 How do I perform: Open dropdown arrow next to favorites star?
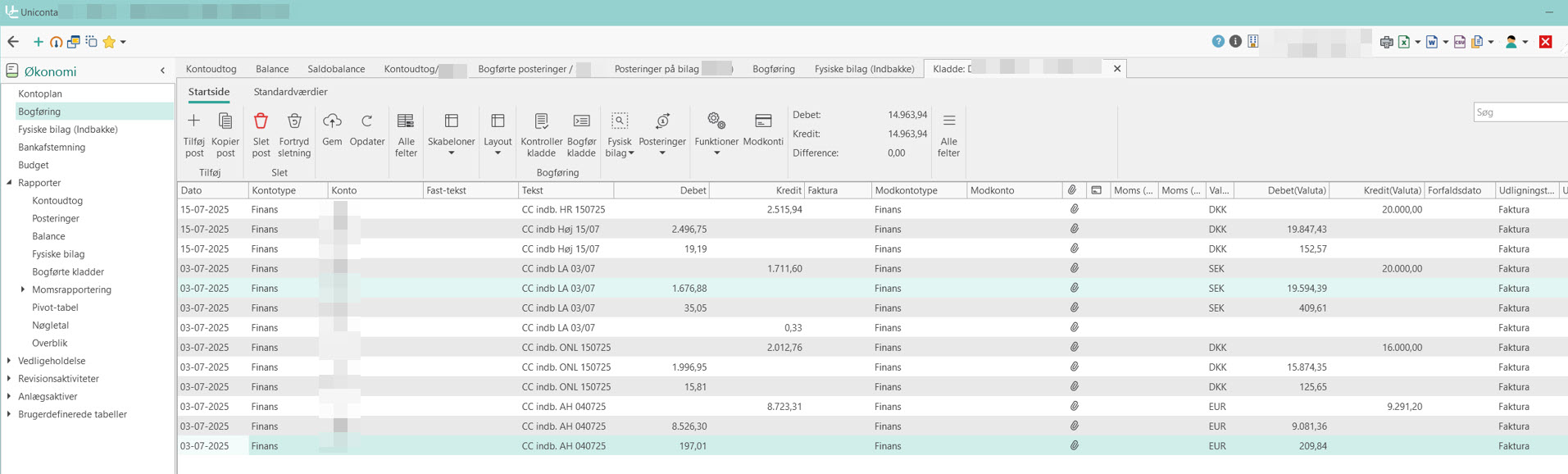coord(123,42)
